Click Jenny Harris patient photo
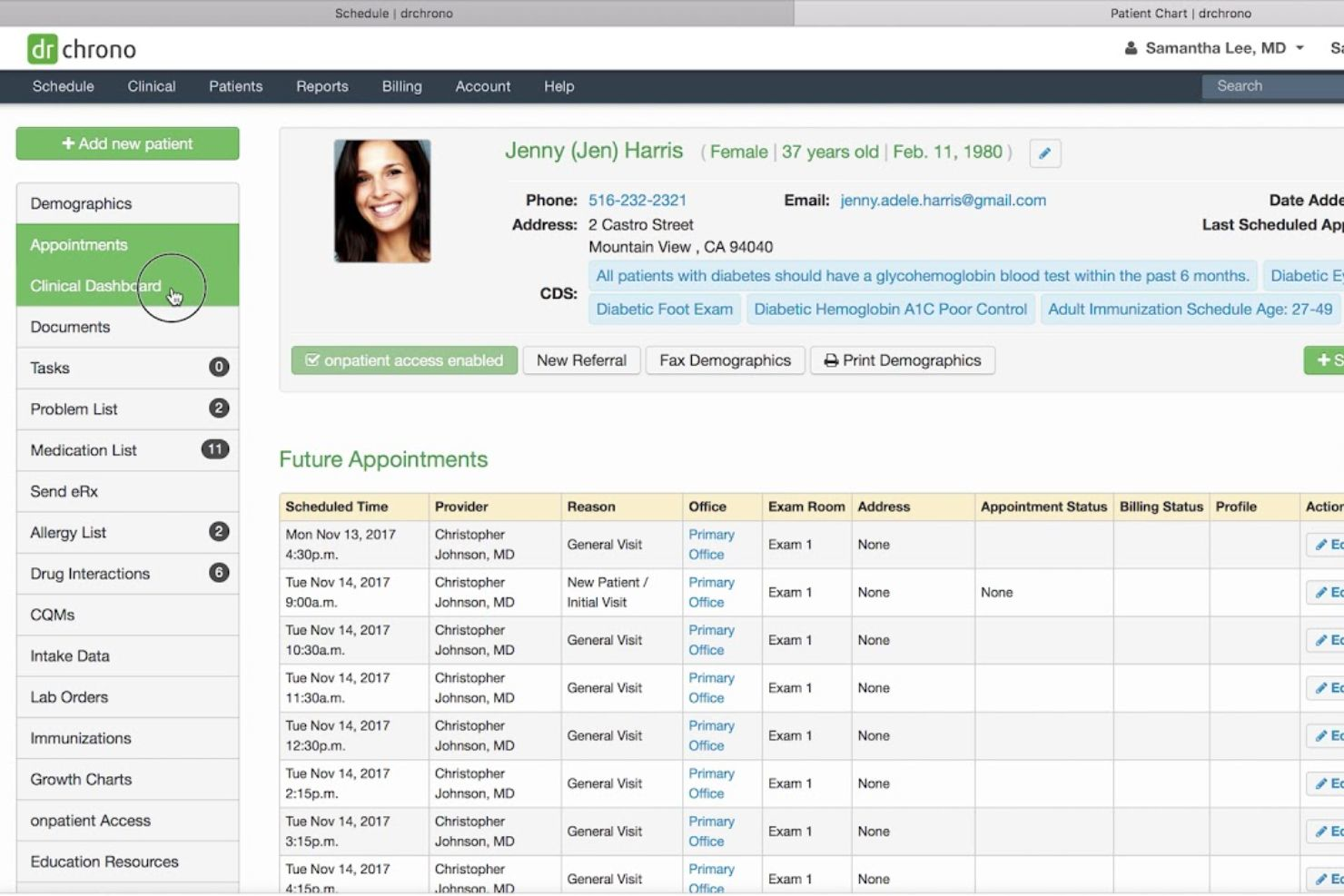Screen dimensions: 1344x896 click(382, 201)
